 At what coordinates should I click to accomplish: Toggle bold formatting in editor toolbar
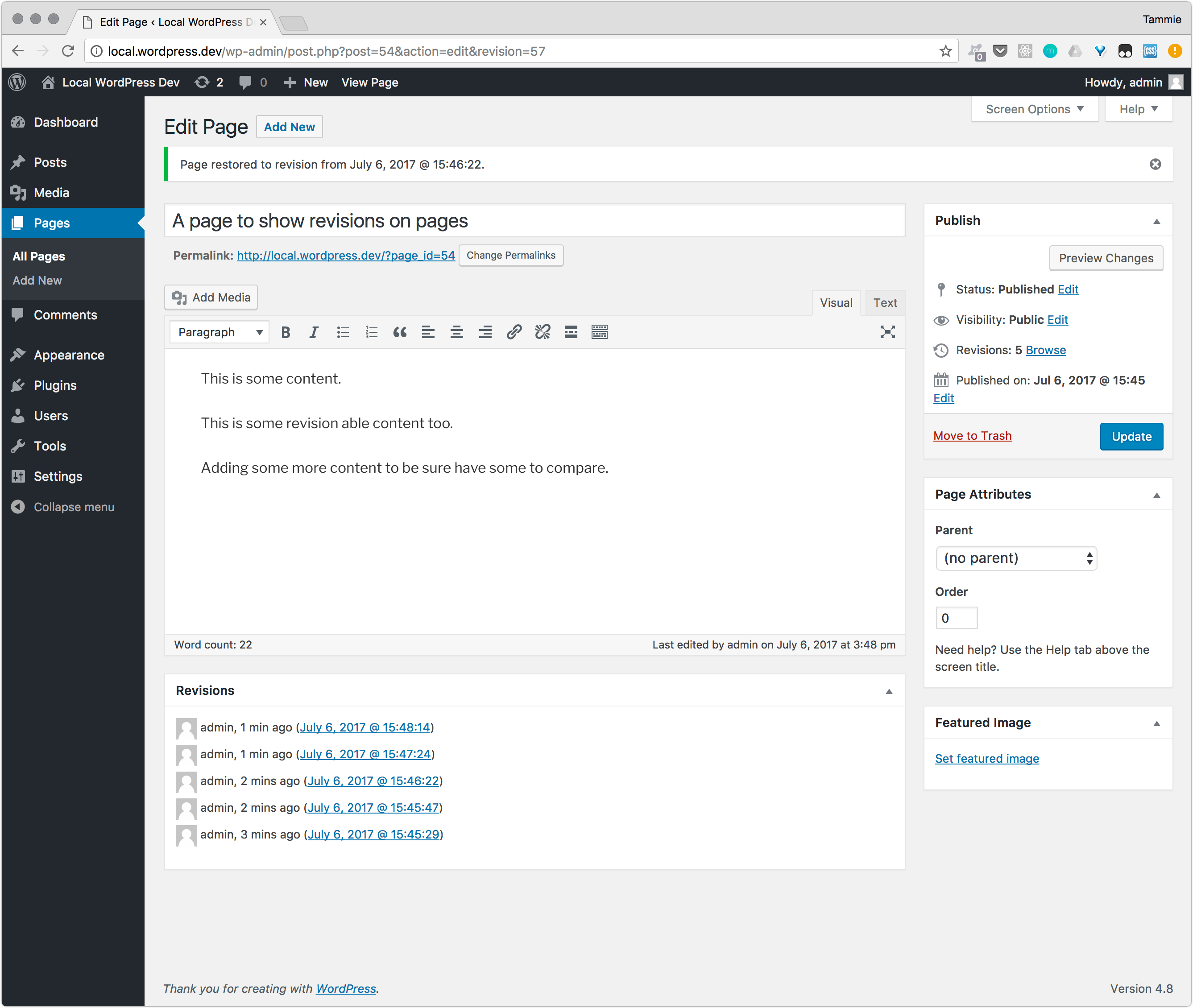pos(285,332)
